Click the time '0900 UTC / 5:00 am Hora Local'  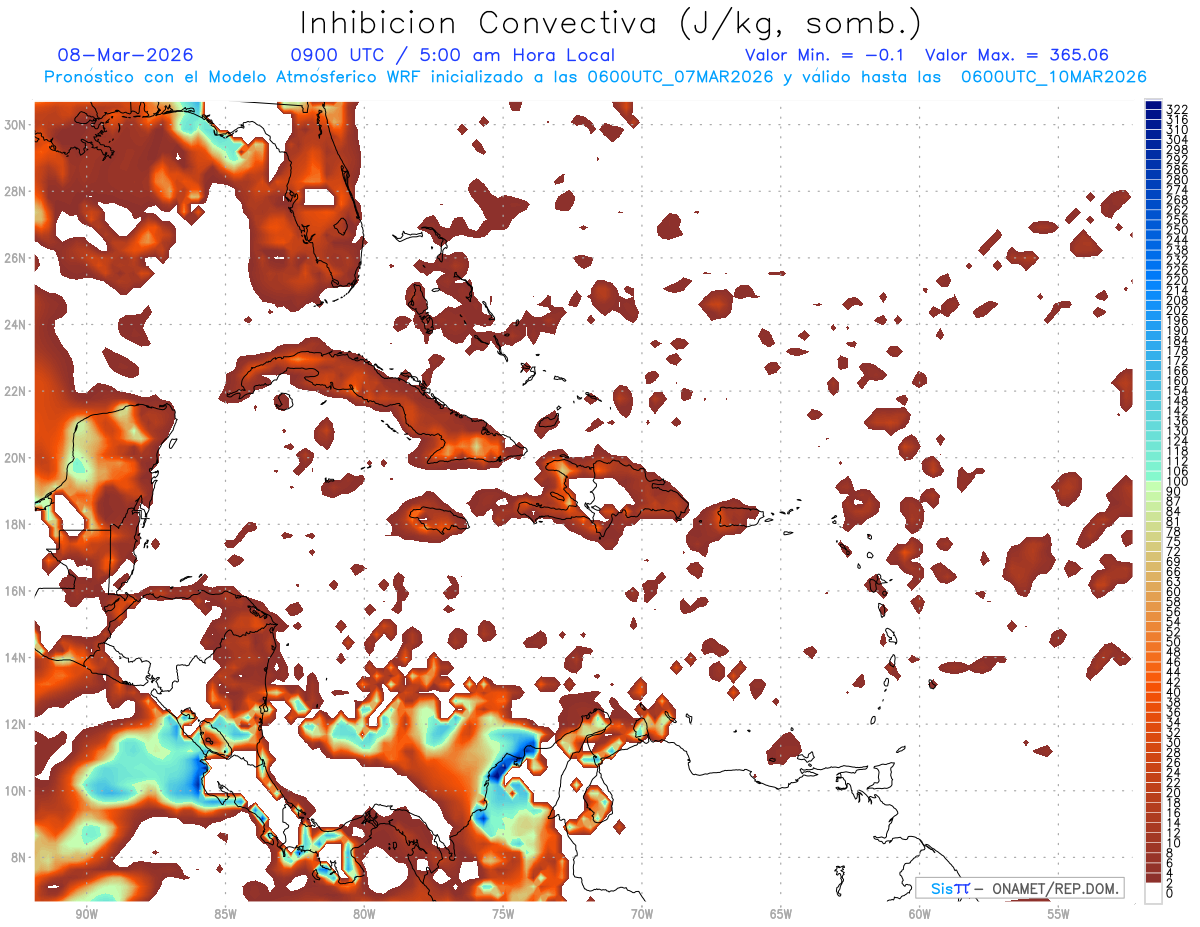coord(452,55)
